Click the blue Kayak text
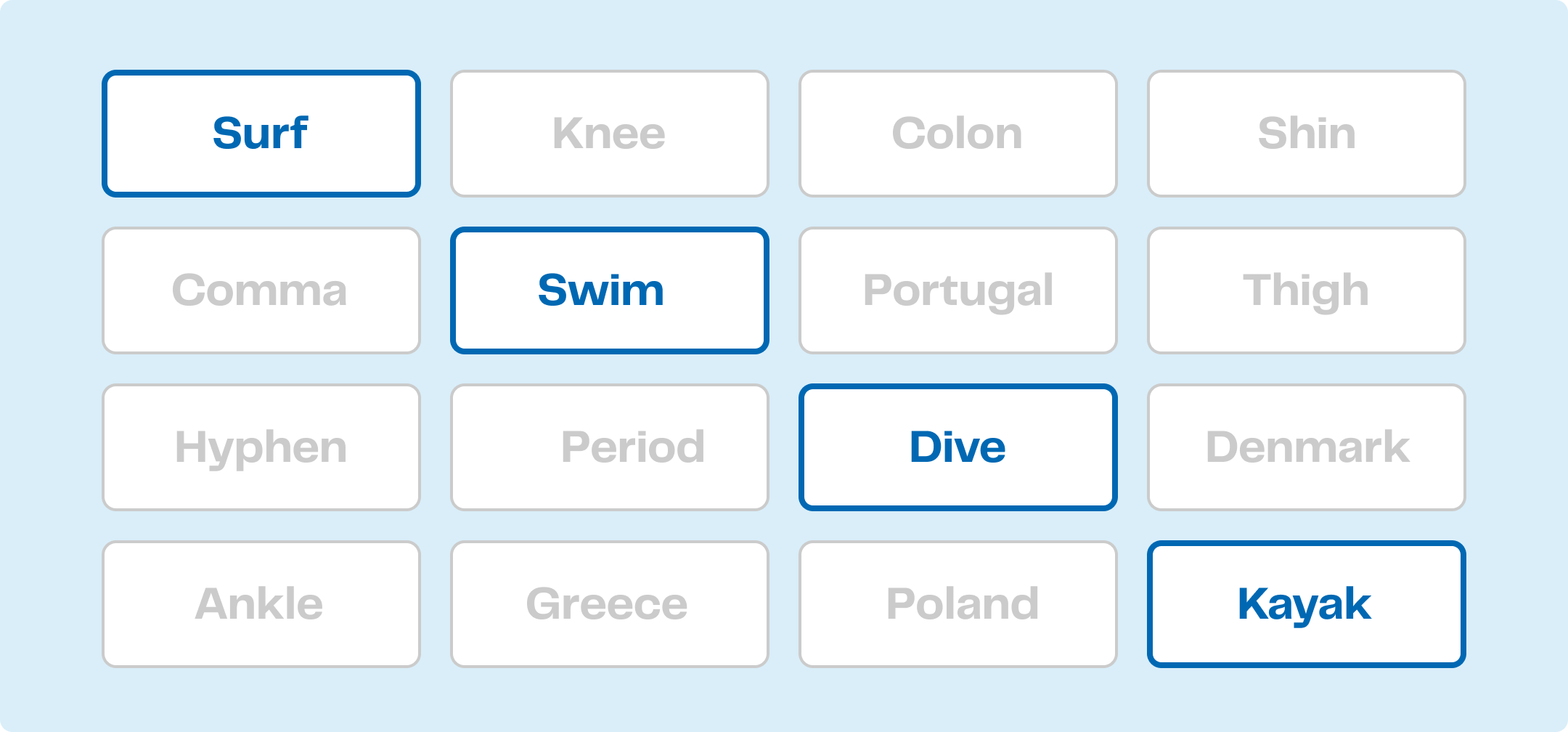This screenshot has height=732, width=1568. click(x=1304, y=605)
